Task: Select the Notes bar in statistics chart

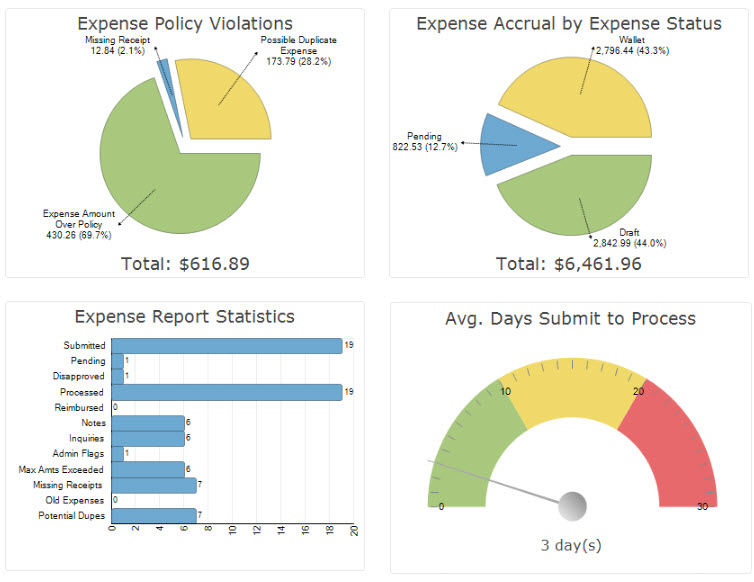Action: 148,423
